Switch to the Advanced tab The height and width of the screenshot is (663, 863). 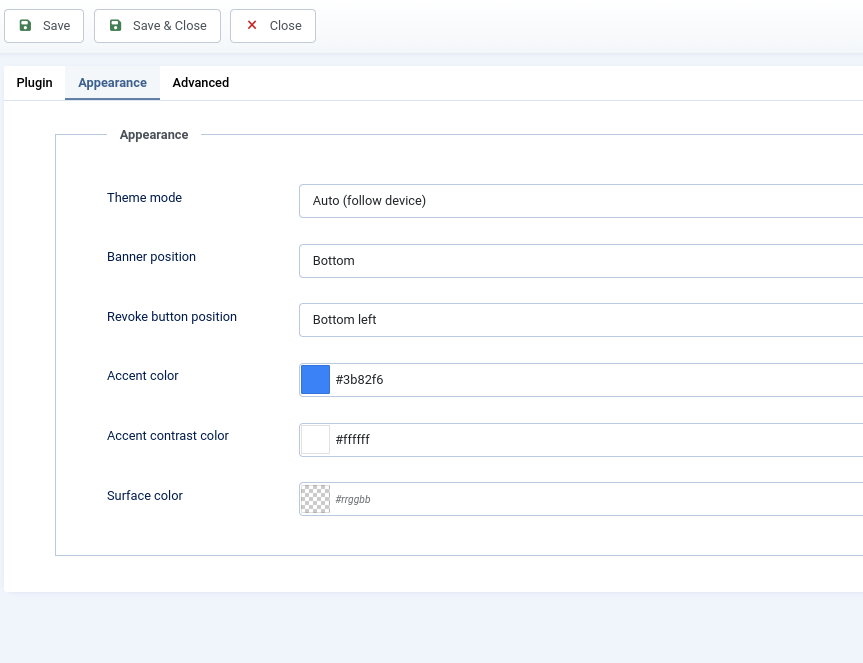[200, 83]
